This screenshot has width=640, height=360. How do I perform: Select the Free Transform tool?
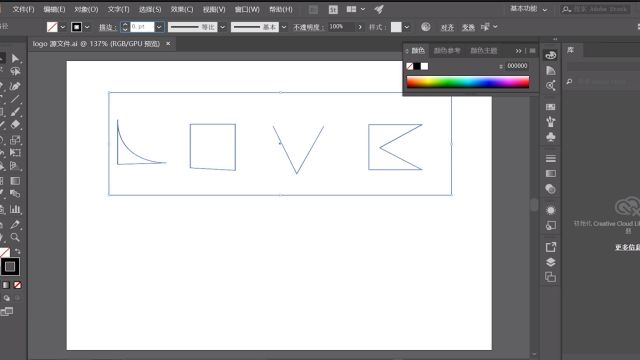(15, 153)
